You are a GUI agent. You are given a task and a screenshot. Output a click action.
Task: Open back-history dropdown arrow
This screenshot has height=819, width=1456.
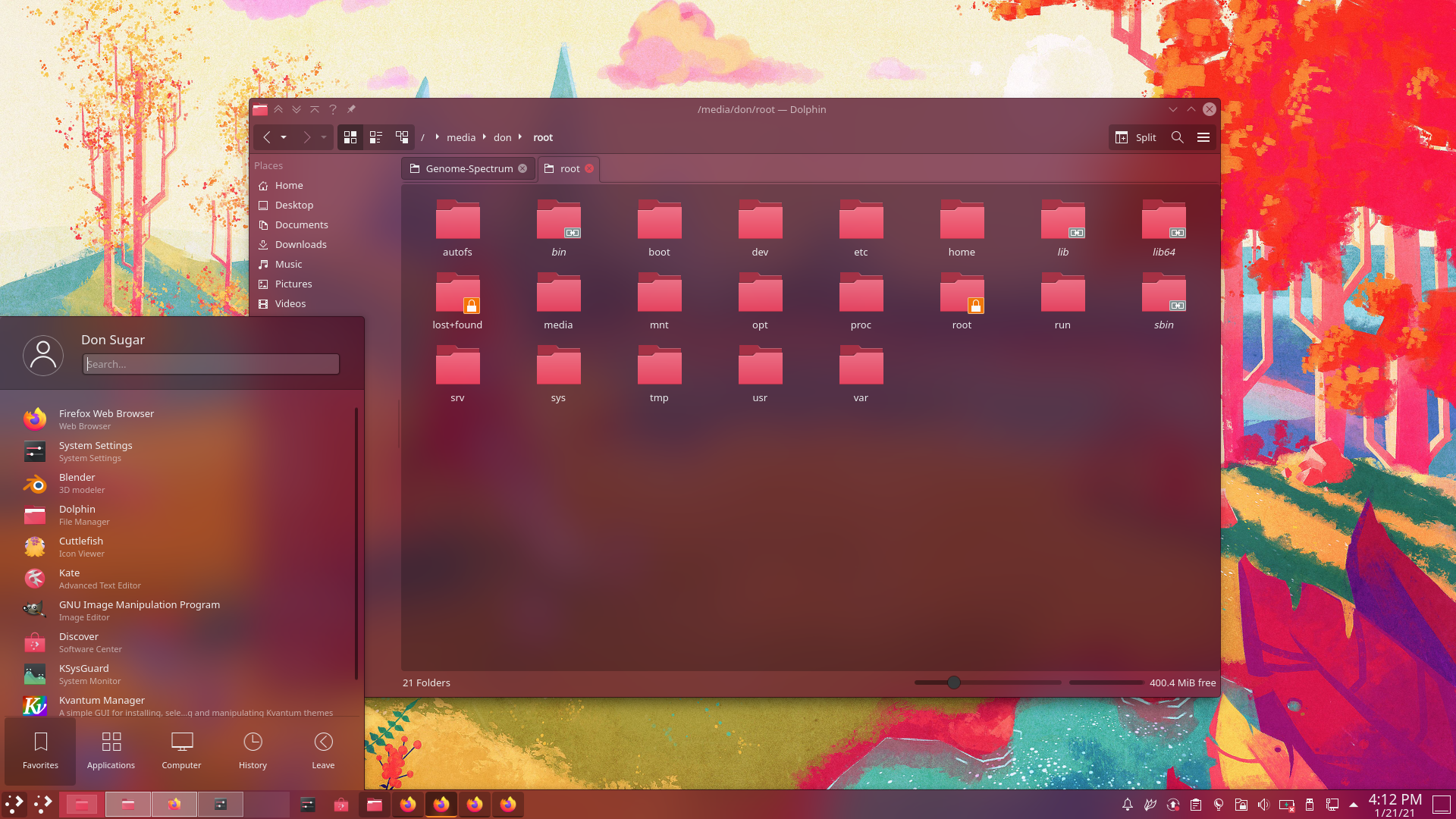coord(284,137)
